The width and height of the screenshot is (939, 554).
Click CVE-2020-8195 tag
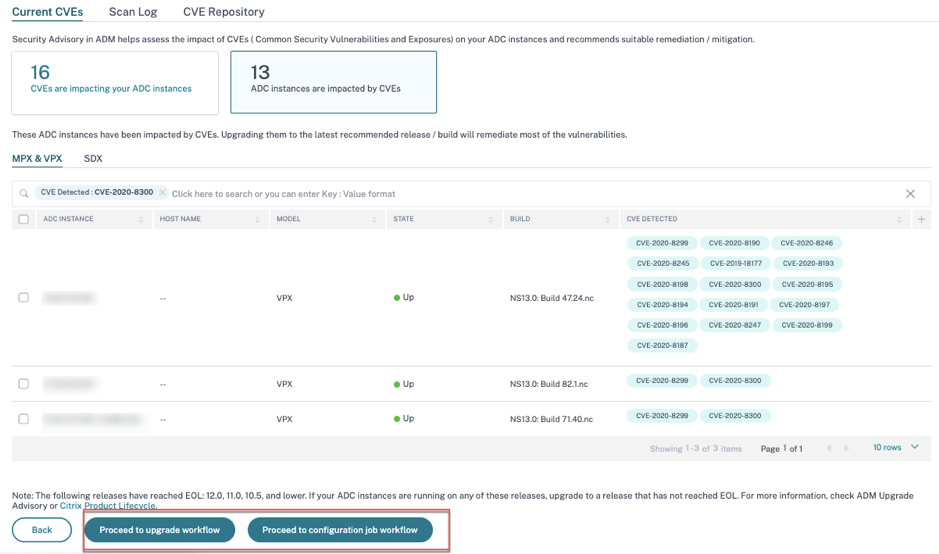click(807, 284)
